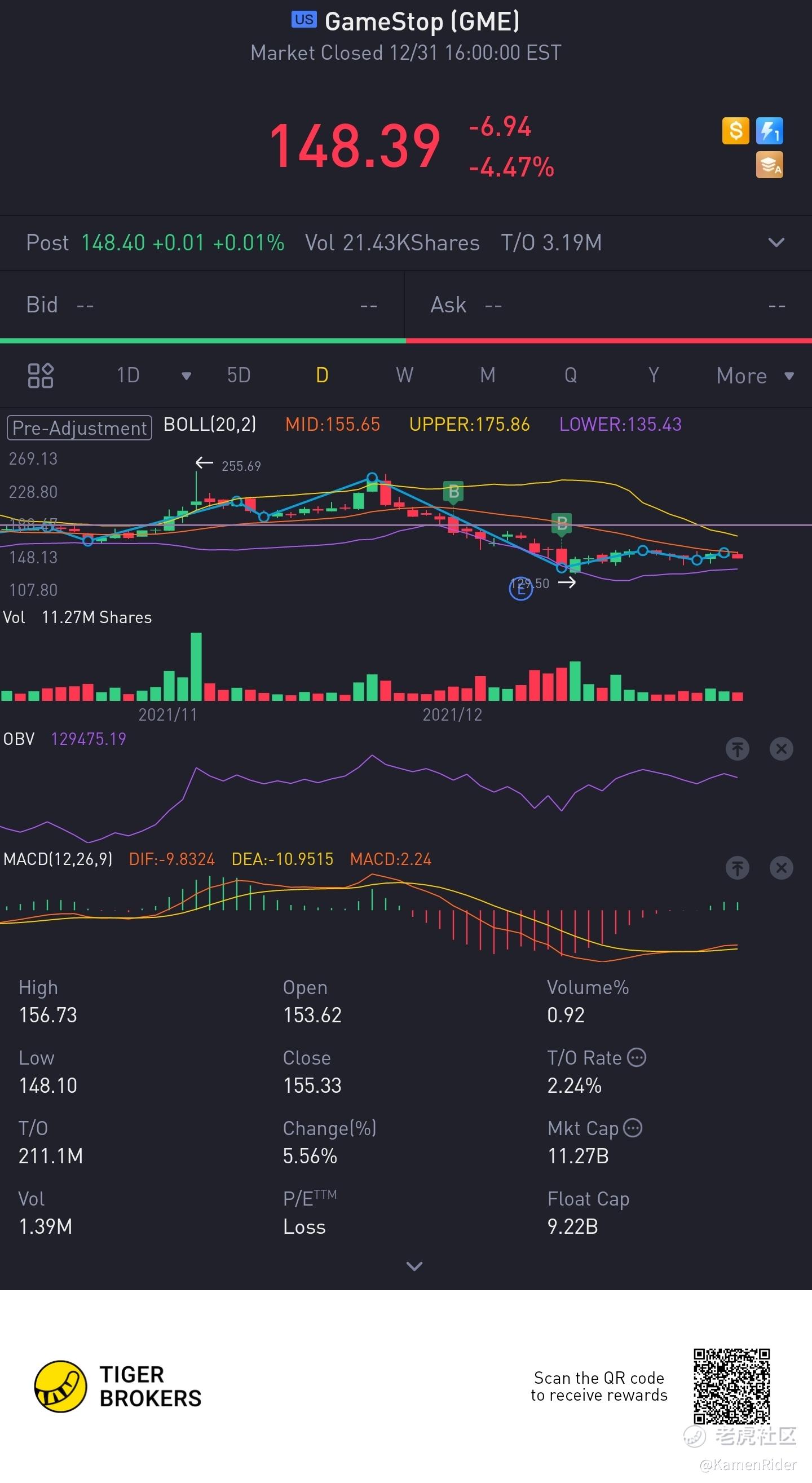Move OBV indicator to top
Image resolution: width=812 pixels, height=1483 pixels.
click(737, 749)
